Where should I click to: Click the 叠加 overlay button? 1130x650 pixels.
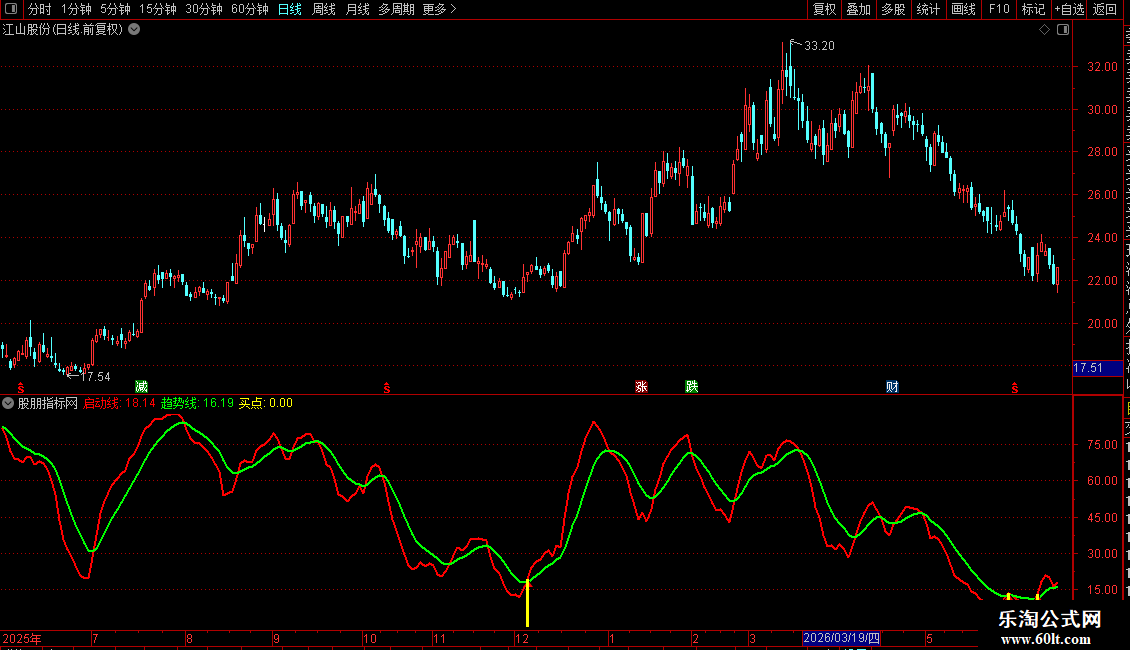pos(859,9)
